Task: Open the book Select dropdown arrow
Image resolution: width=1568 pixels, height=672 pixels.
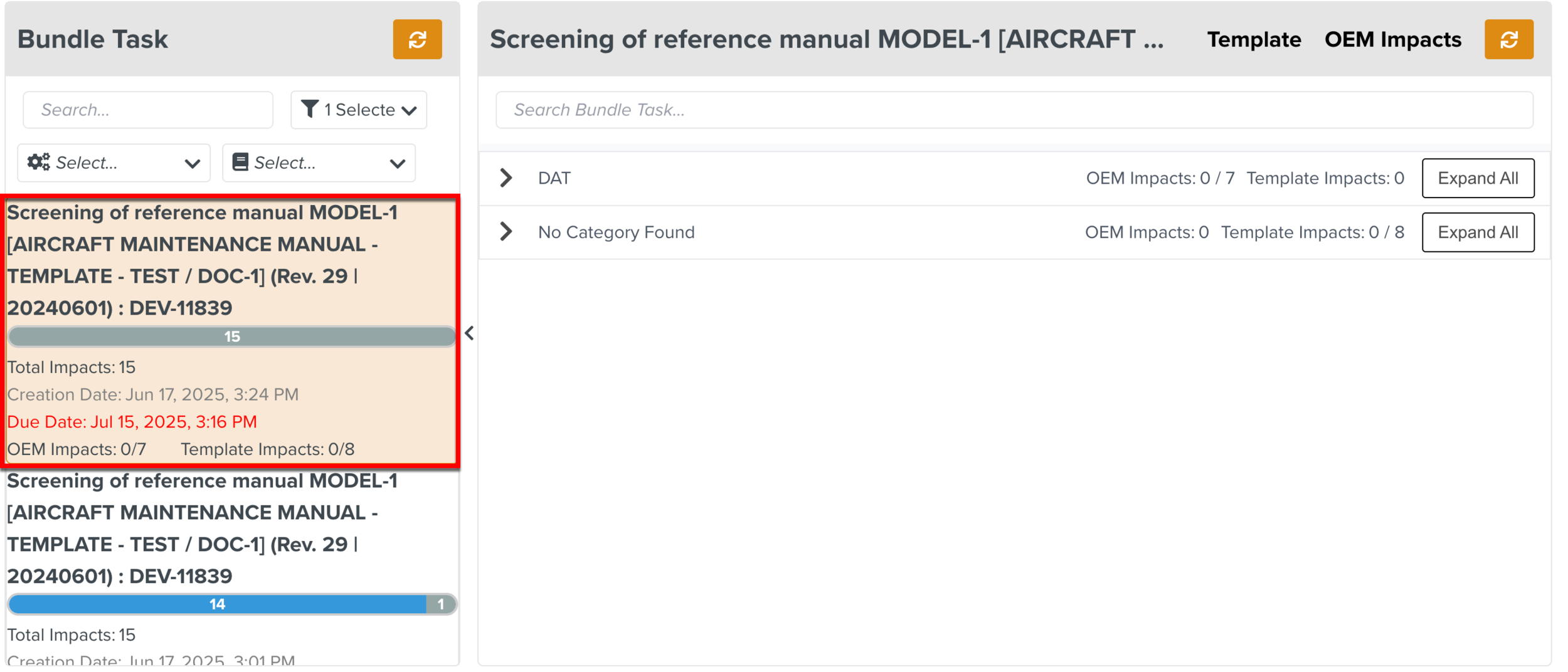Action: 397,164
